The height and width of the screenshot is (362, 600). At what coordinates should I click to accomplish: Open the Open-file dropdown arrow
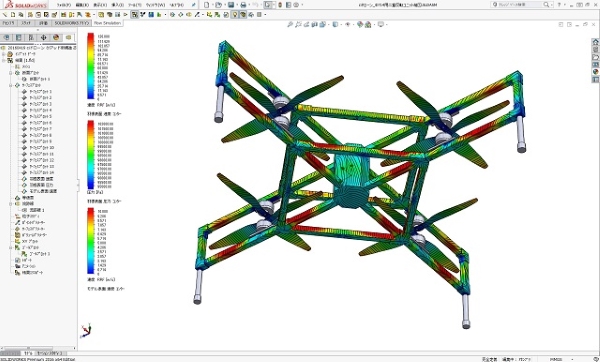point(224,5)
